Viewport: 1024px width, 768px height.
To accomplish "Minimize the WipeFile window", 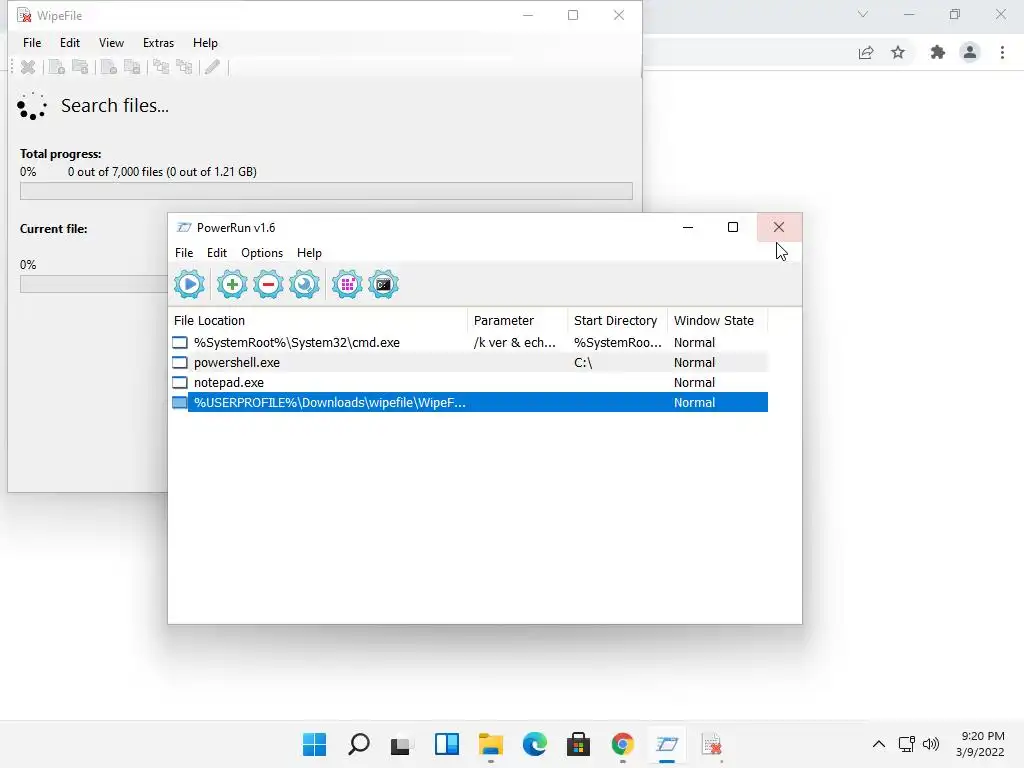I will pos(528,15).
